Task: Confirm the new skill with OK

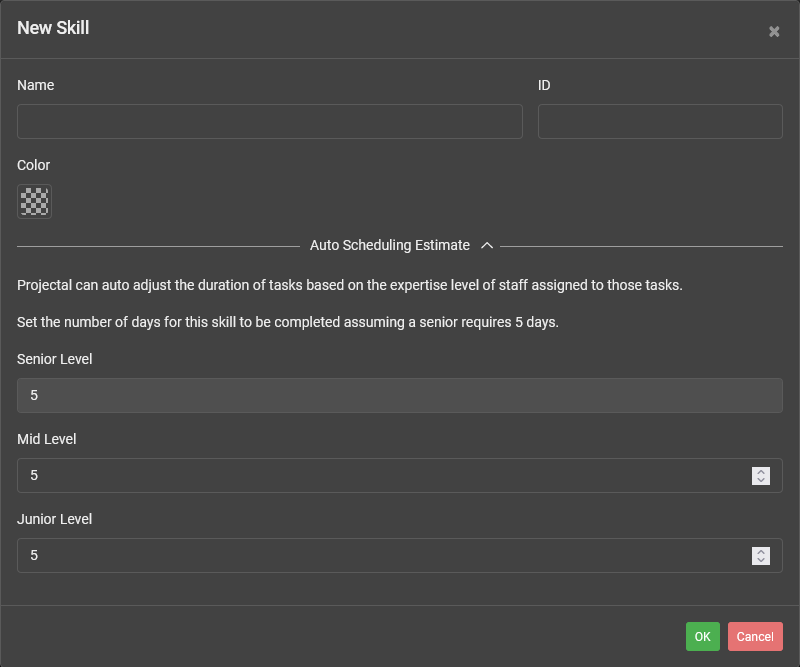Action: point(702,636)
